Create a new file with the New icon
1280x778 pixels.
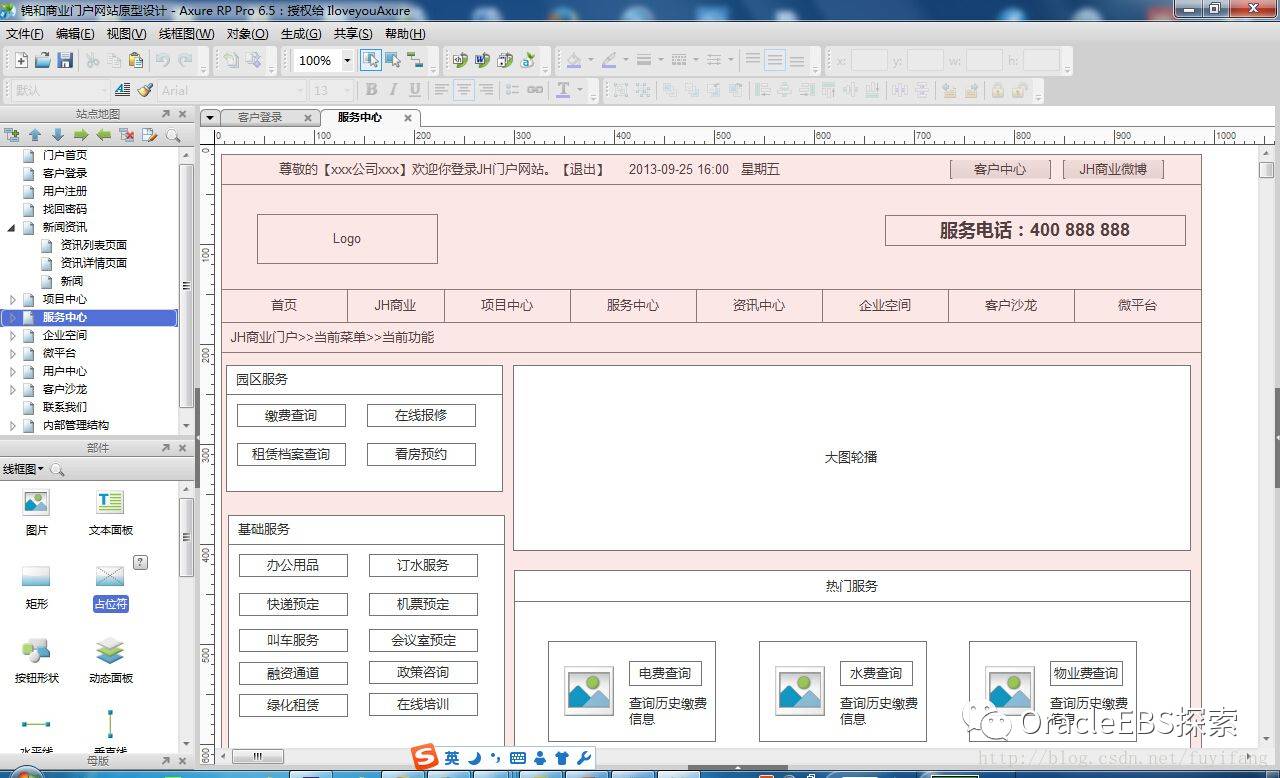[21, 60]
